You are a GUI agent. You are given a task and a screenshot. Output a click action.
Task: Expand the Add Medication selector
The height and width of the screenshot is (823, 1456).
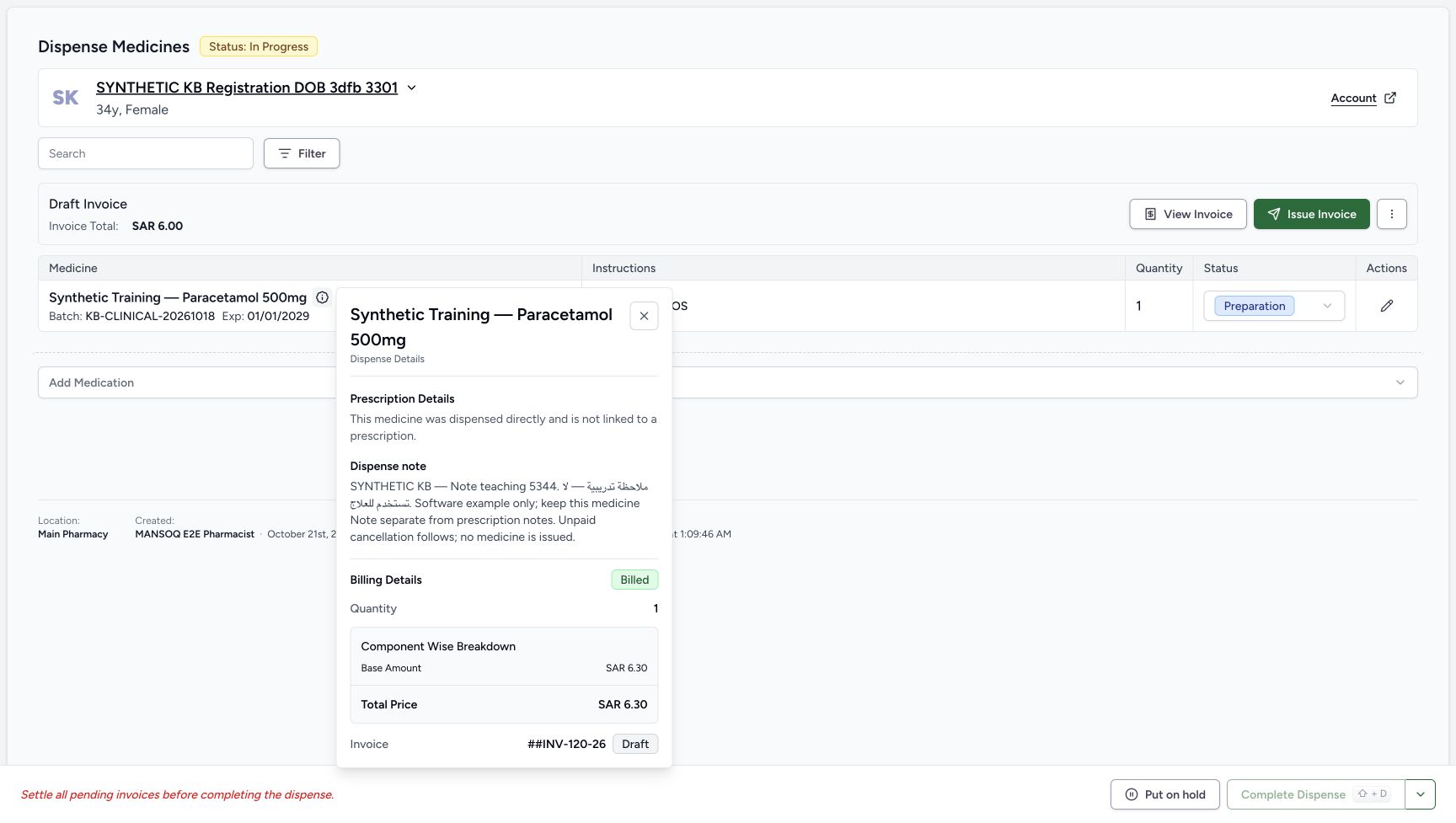[x=728, y=382]
